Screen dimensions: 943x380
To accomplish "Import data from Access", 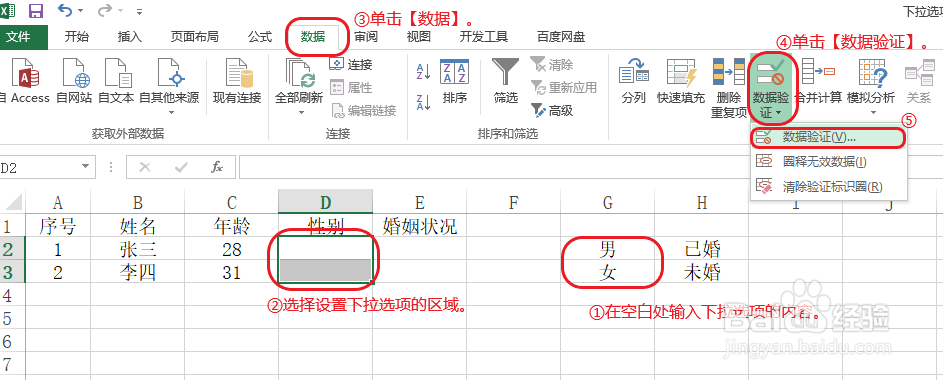I will pos(25,81).
